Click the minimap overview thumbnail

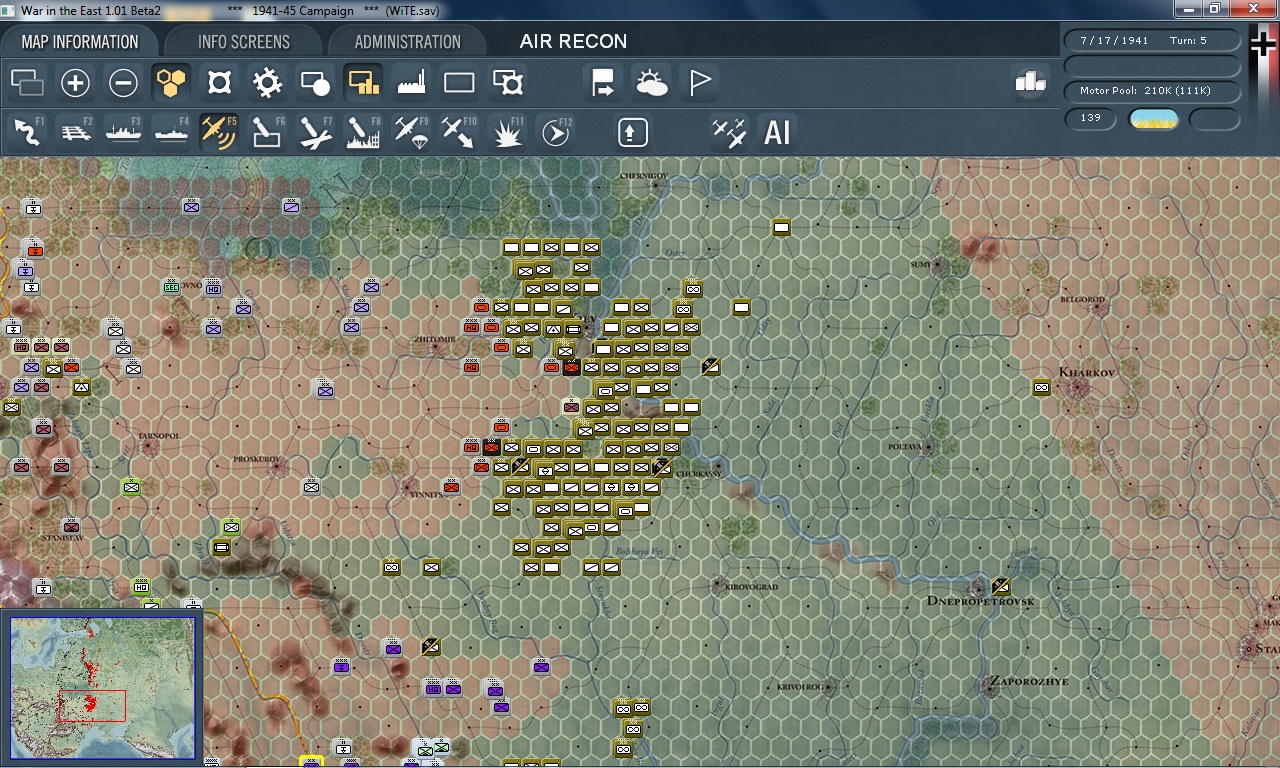(103, 688)
